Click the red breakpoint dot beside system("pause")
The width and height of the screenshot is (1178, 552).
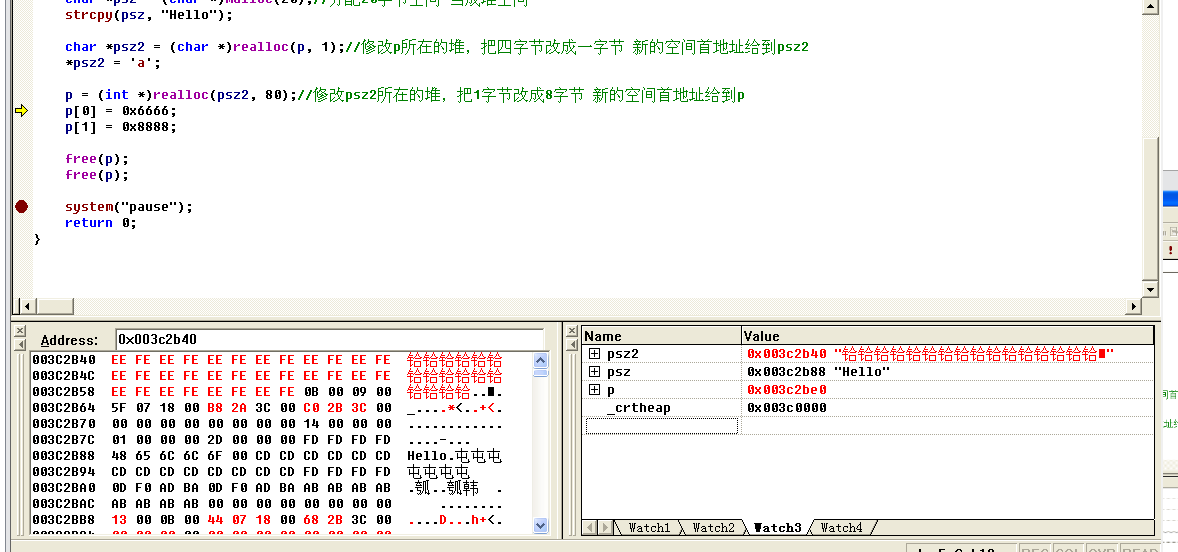tap(21, 207)
